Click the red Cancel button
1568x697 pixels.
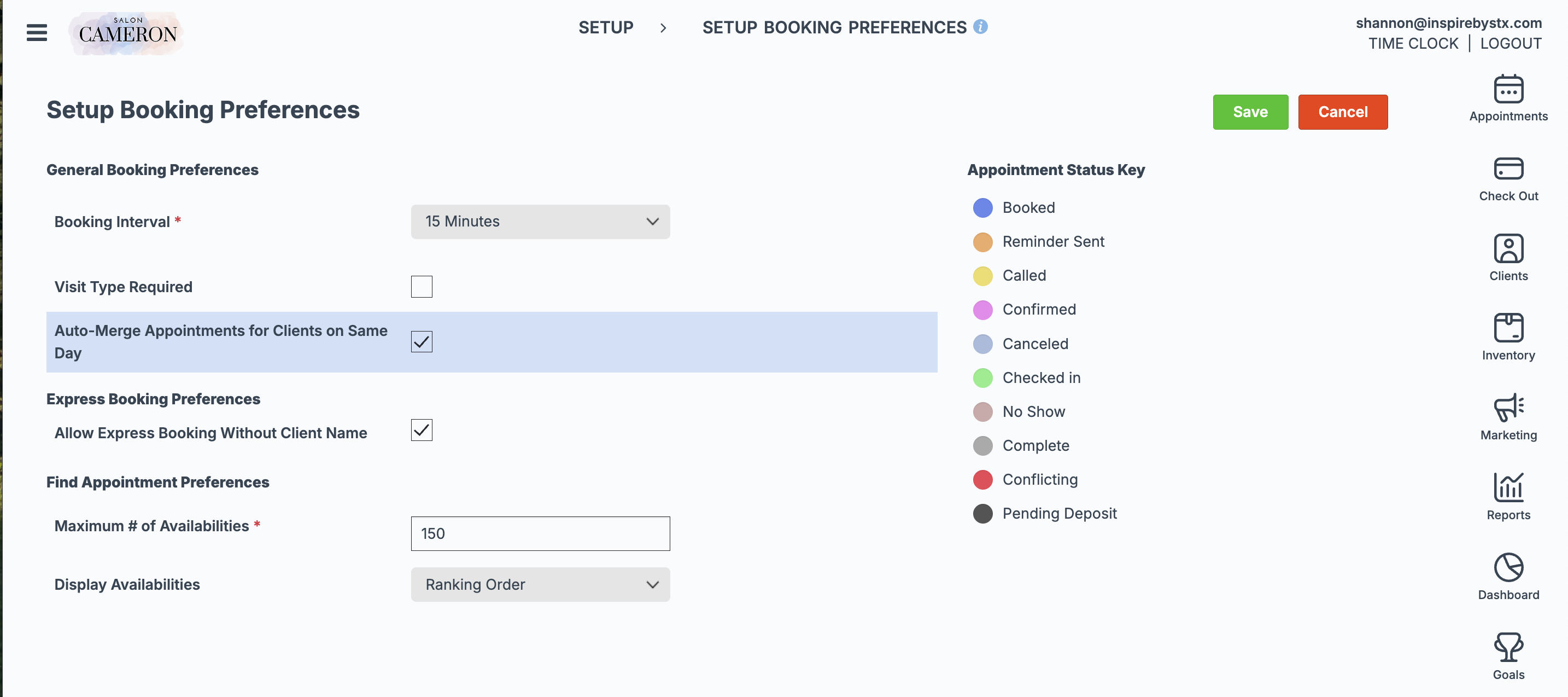[1342, 112]
